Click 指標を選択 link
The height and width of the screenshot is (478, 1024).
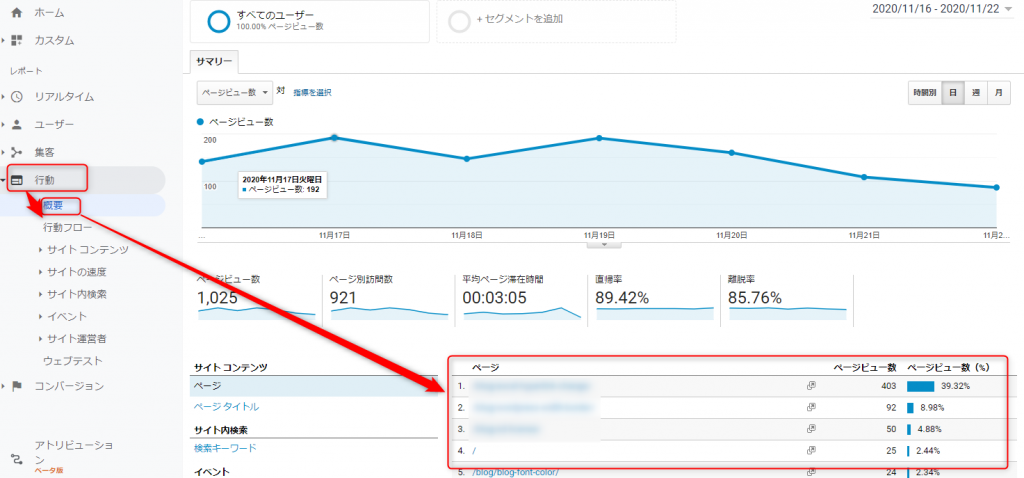(312, 93)
